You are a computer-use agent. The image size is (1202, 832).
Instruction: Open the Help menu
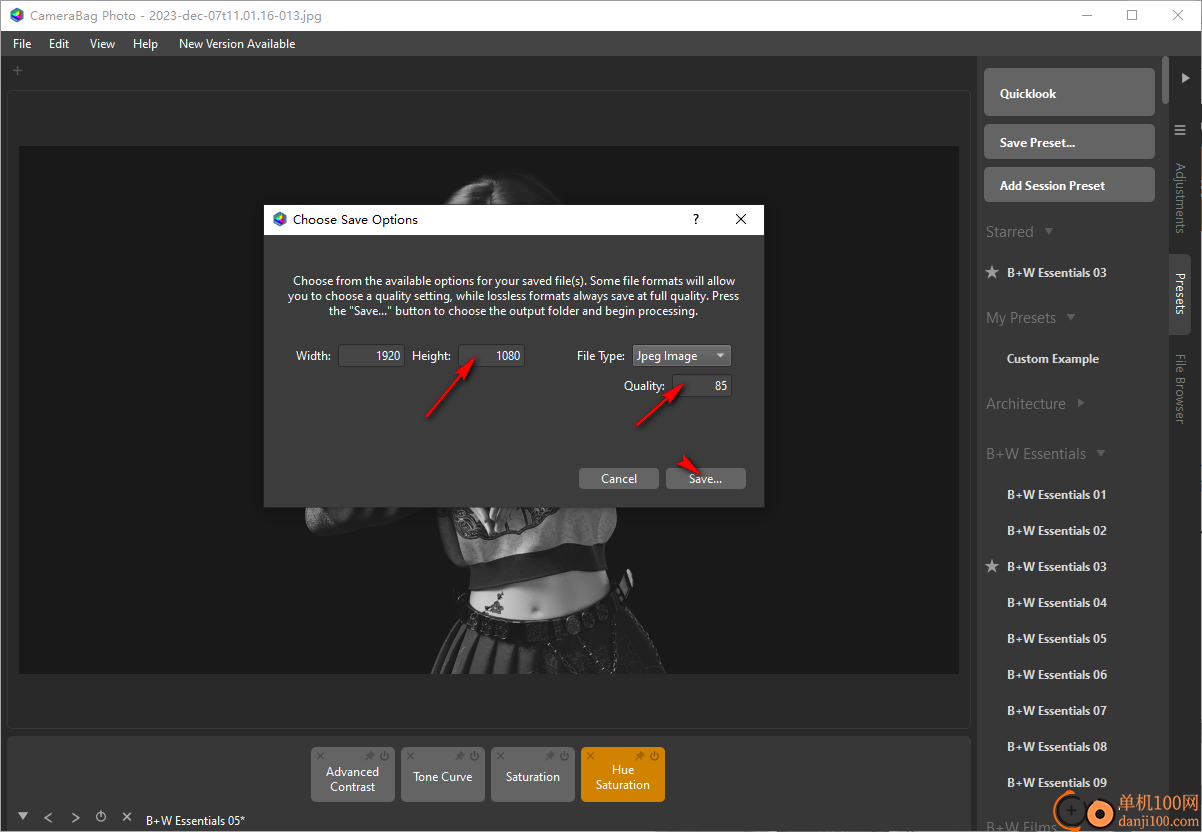(145, 44)
